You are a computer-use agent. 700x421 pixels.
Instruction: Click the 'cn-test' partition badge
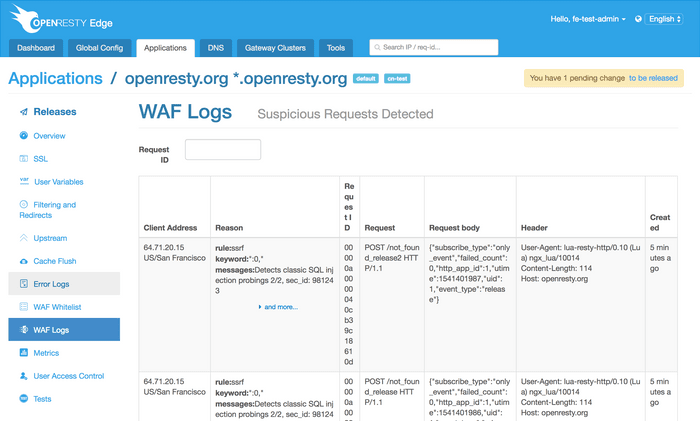click(397, 79)
